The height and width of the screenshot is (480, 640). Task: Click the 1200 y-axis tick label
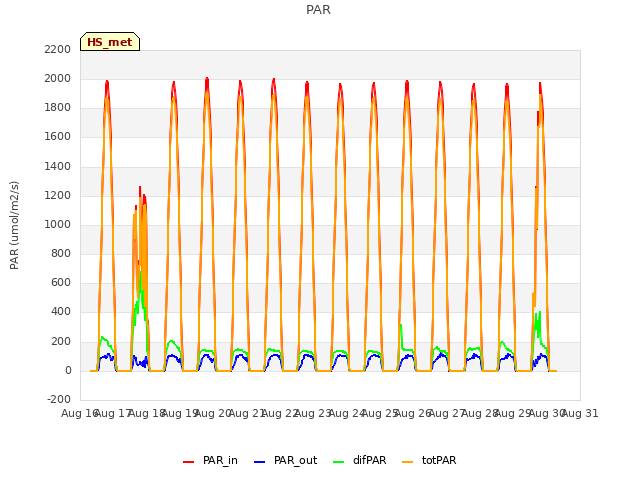click(58, 195)
